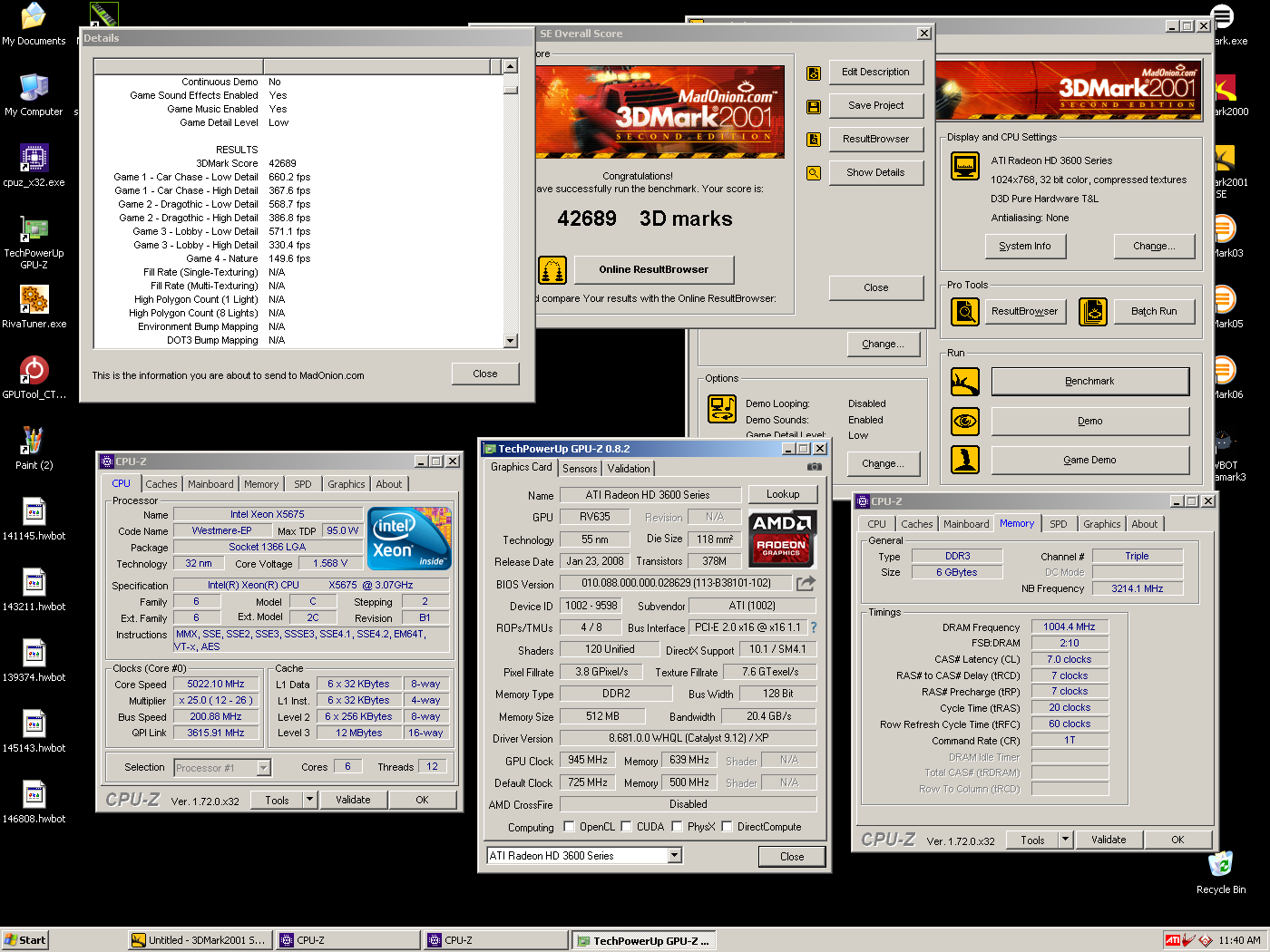
Task: Click the Batch Run icon
Action: pyautogui.click(x=1093, y=312)
